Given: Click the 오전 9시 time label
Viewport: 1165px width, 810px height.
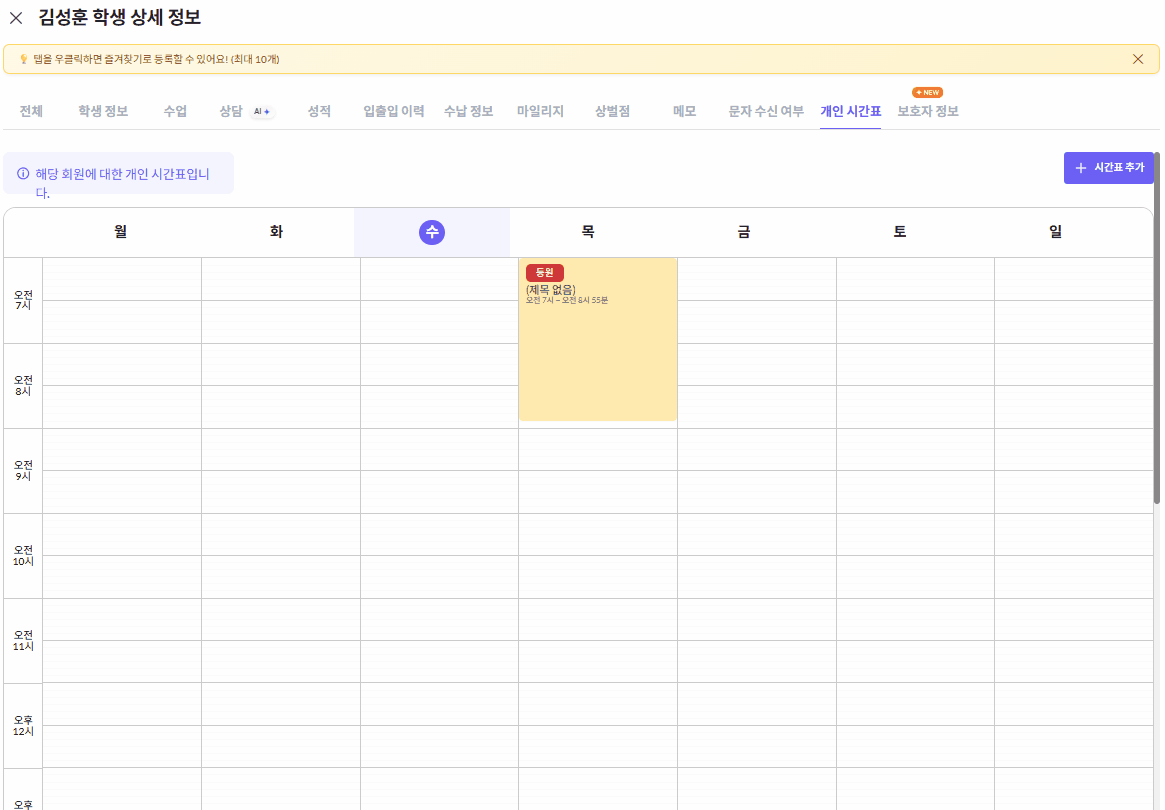Looking at the screenshot, I should [23, 470].
